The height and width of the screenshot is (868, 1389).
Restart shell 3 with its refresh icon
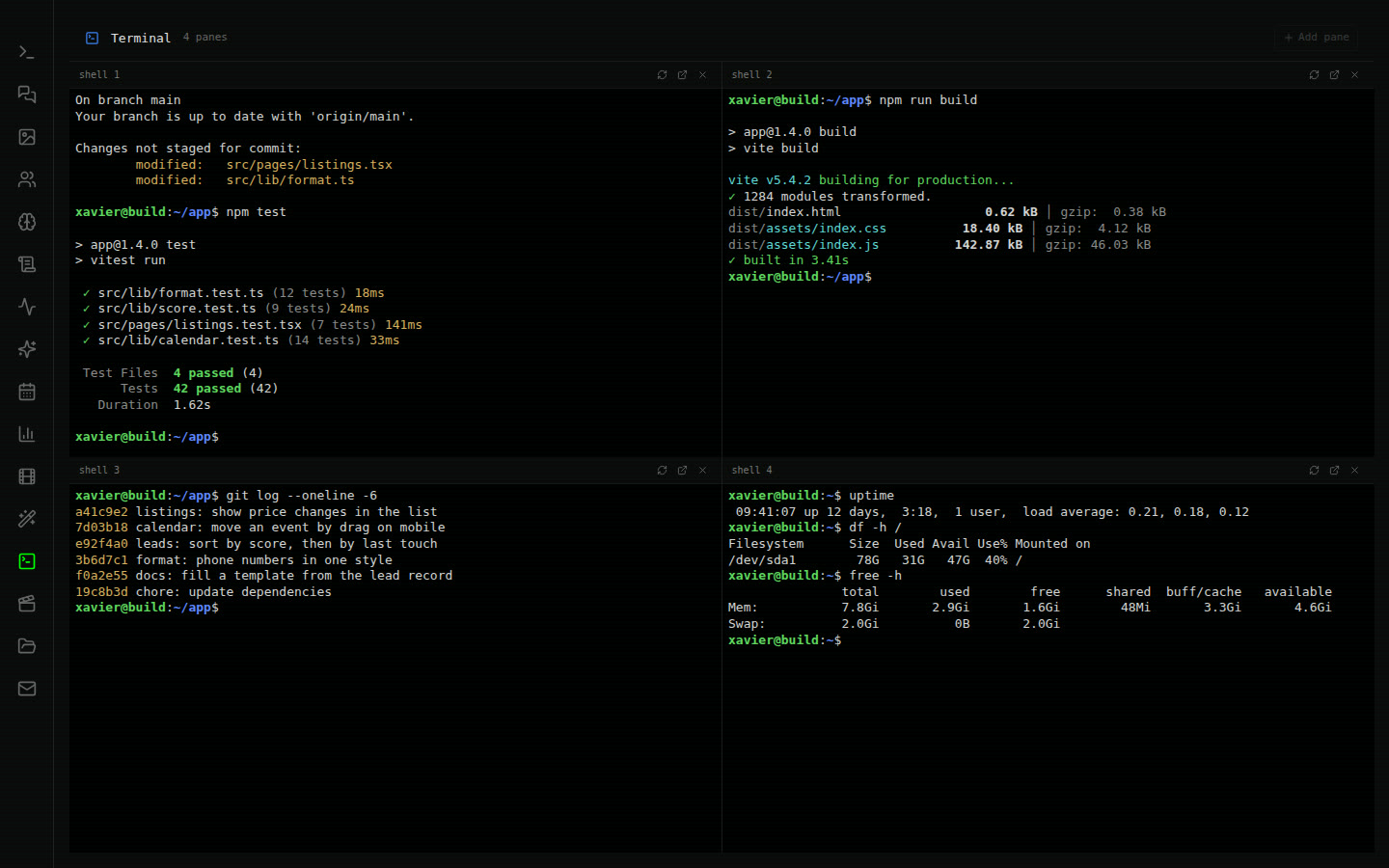coord(662,471)
